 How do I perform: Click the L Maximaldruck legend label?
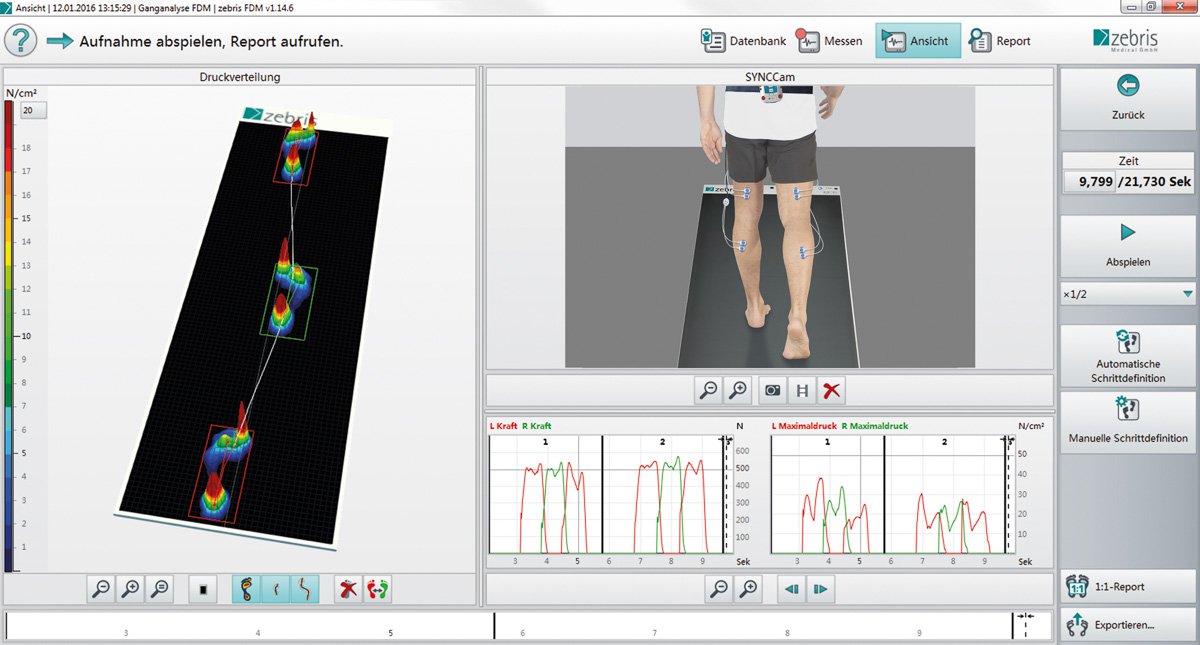coord(805,426)
